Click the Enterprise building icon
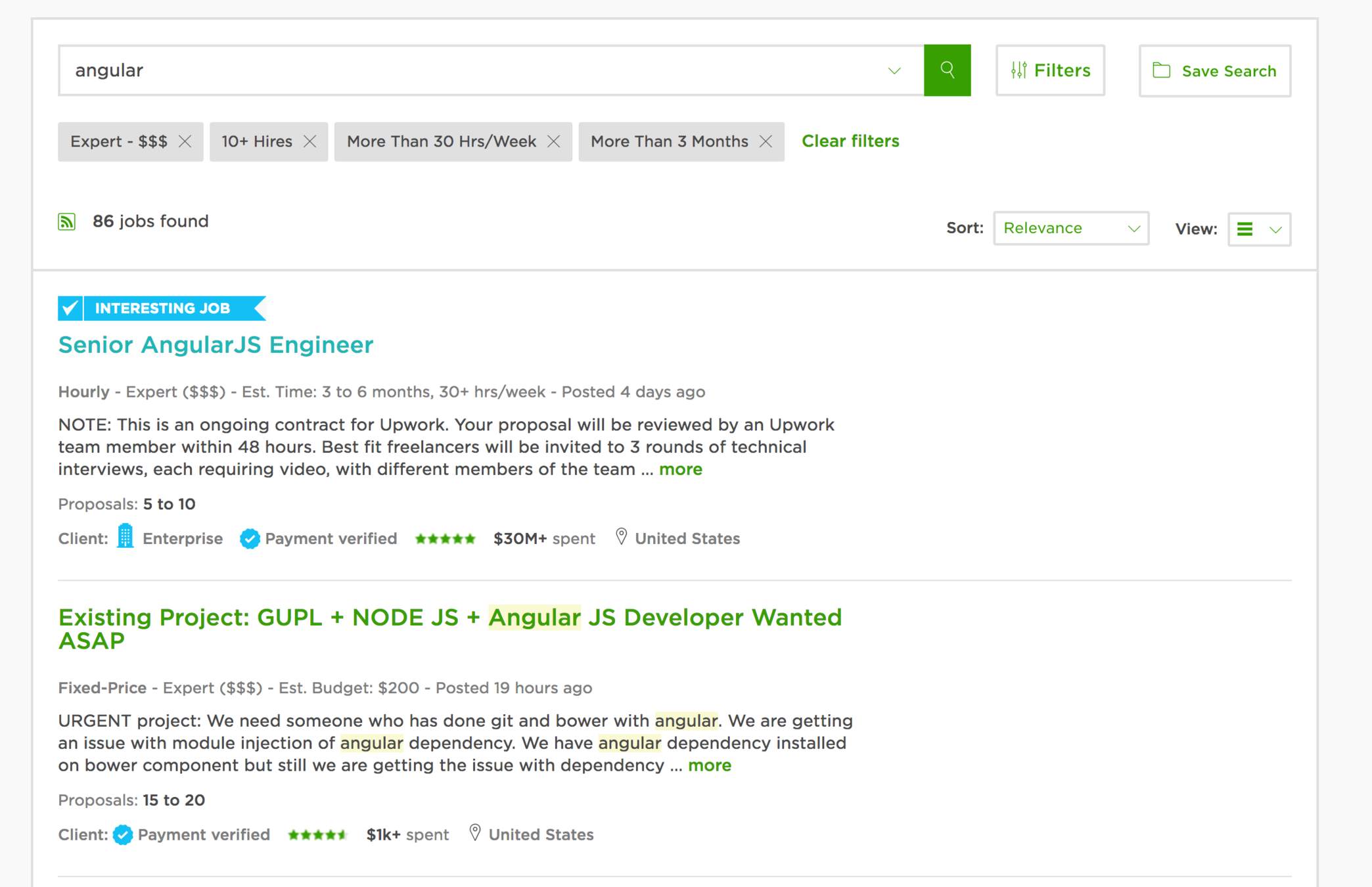The width and height of the screenshot is (1372, 887). [126, 537]
